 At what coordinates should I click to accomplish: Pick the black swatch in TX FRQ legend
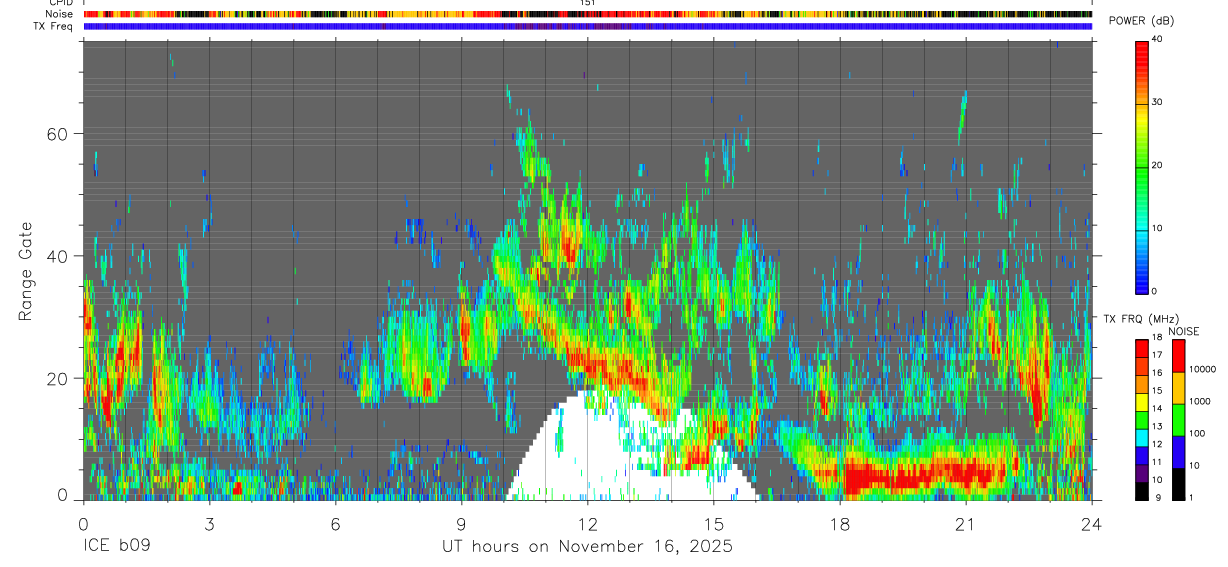tap(1141, 491)
